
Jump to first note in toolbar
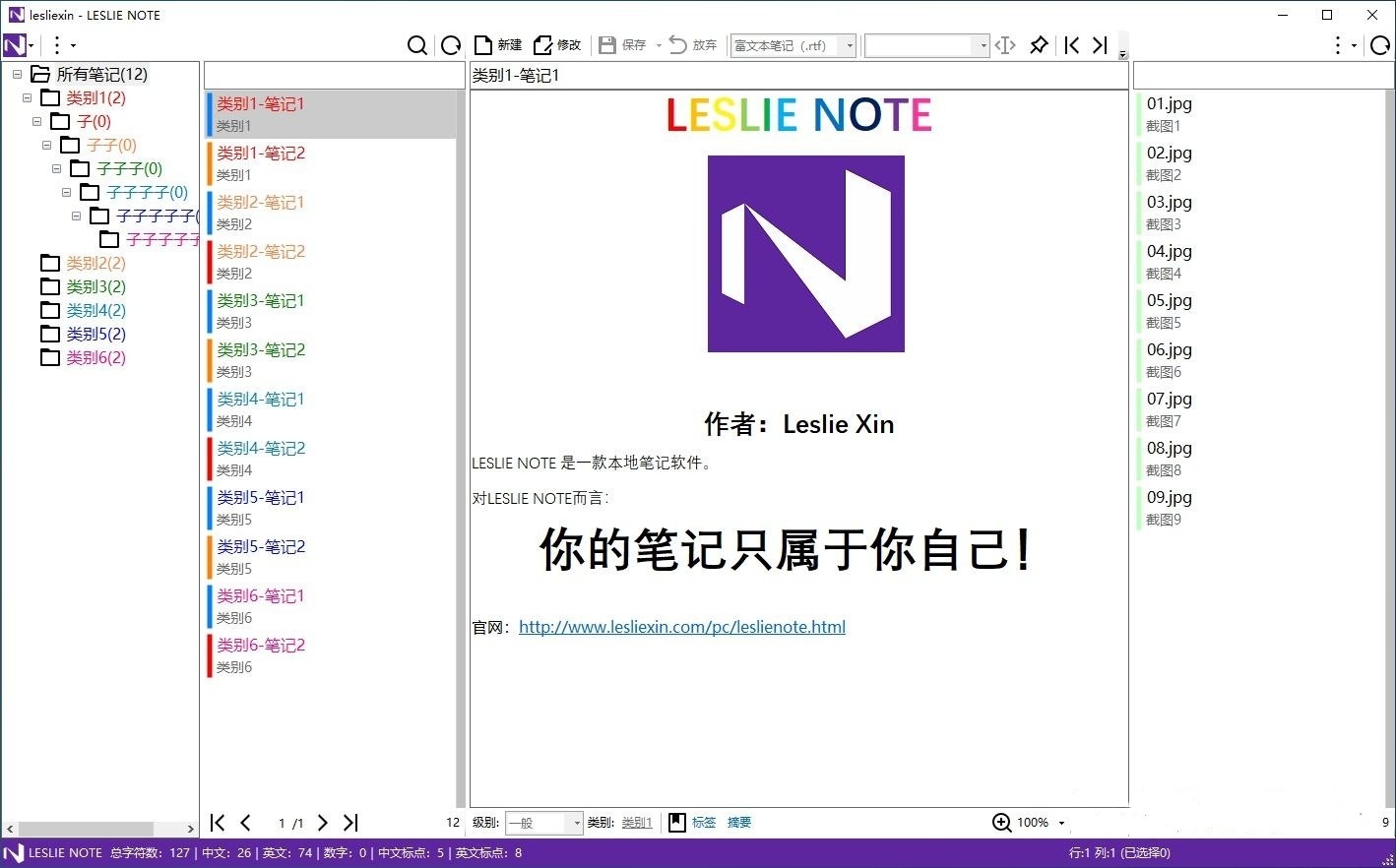[1072, 45]
